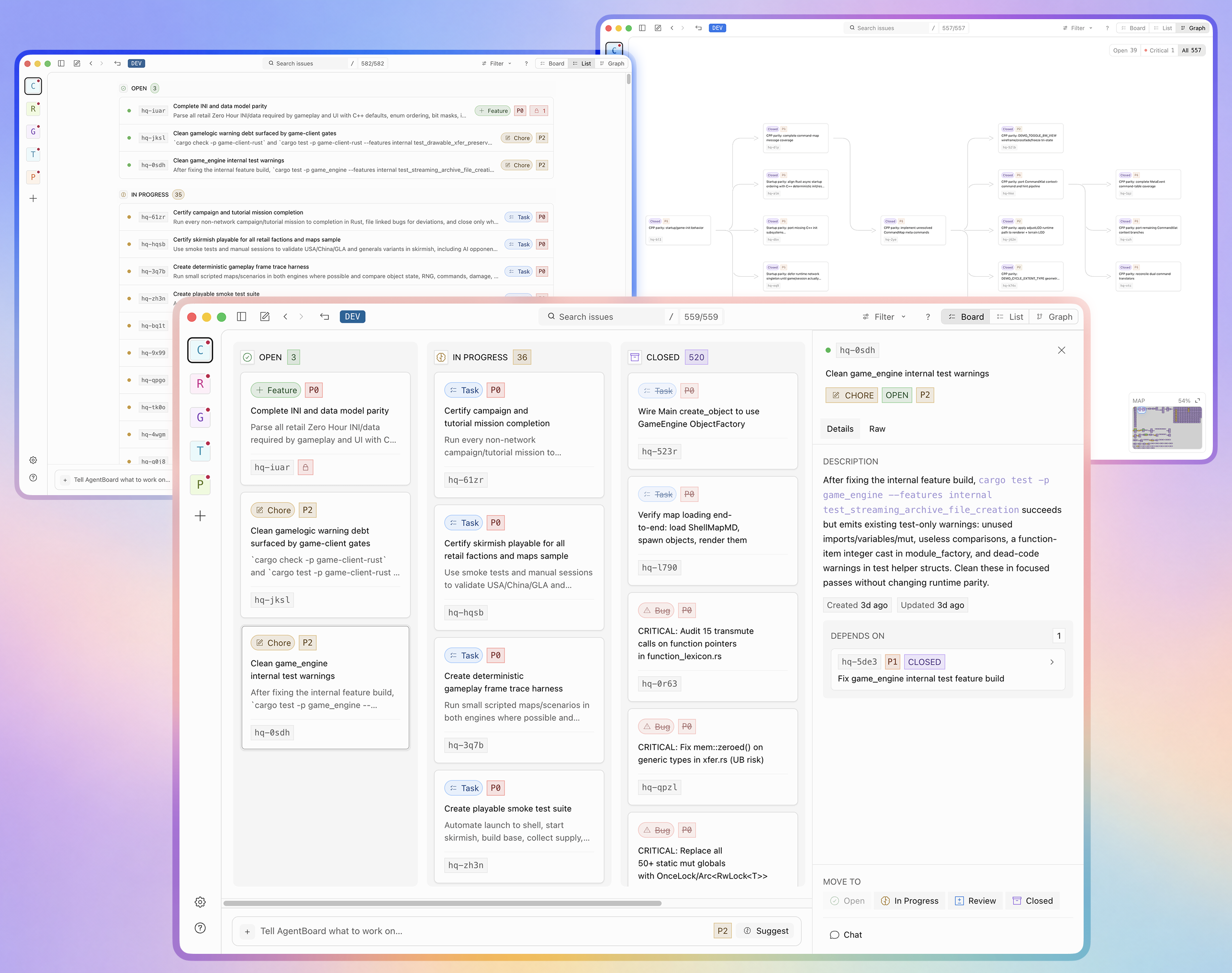The image size is (1232, 973).
Task: Move issue to In Progress
Action: pyautogui.click(x=909, y=901)
